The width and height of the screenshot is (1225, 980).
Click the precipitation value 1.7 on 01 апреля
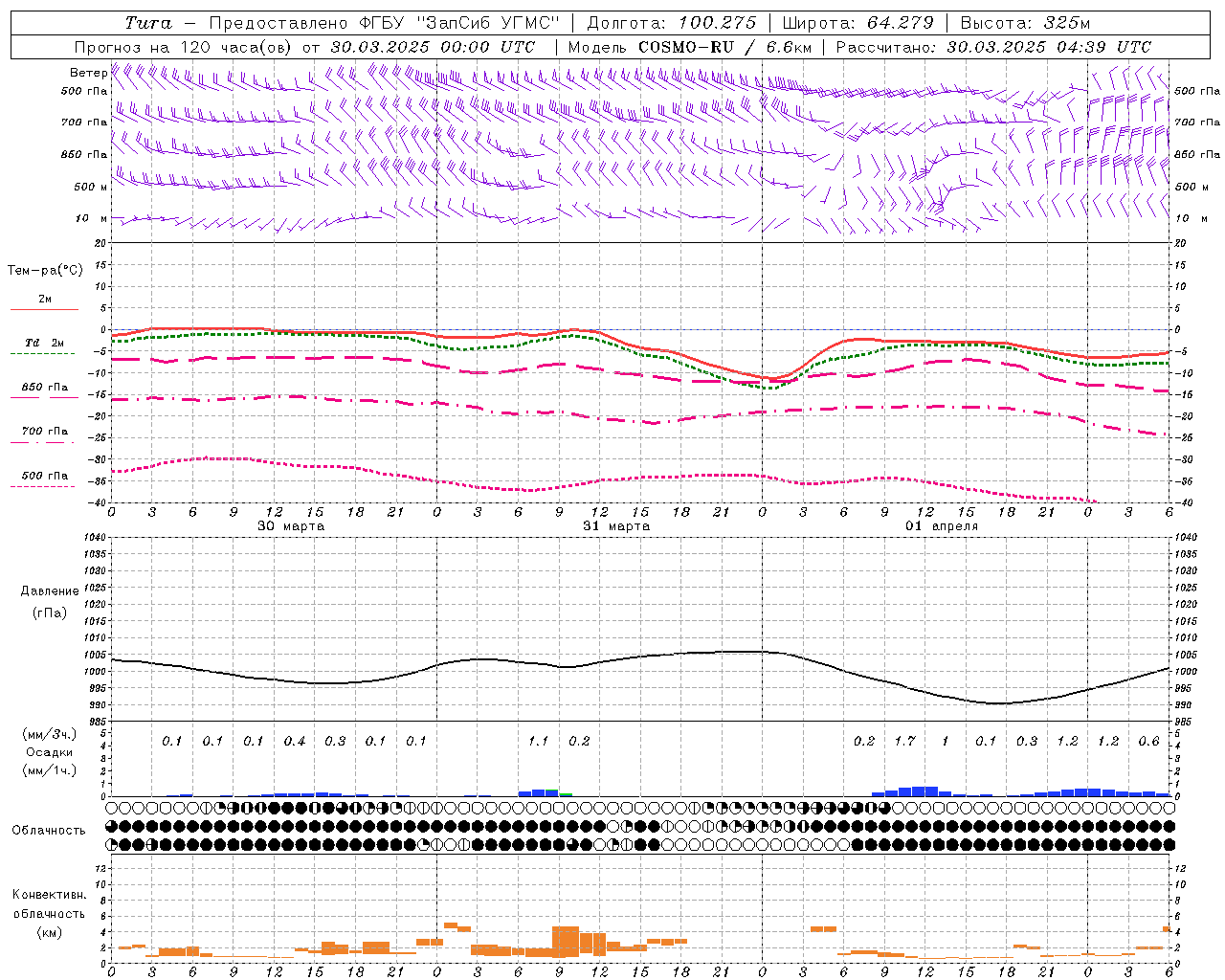point(904,741)
